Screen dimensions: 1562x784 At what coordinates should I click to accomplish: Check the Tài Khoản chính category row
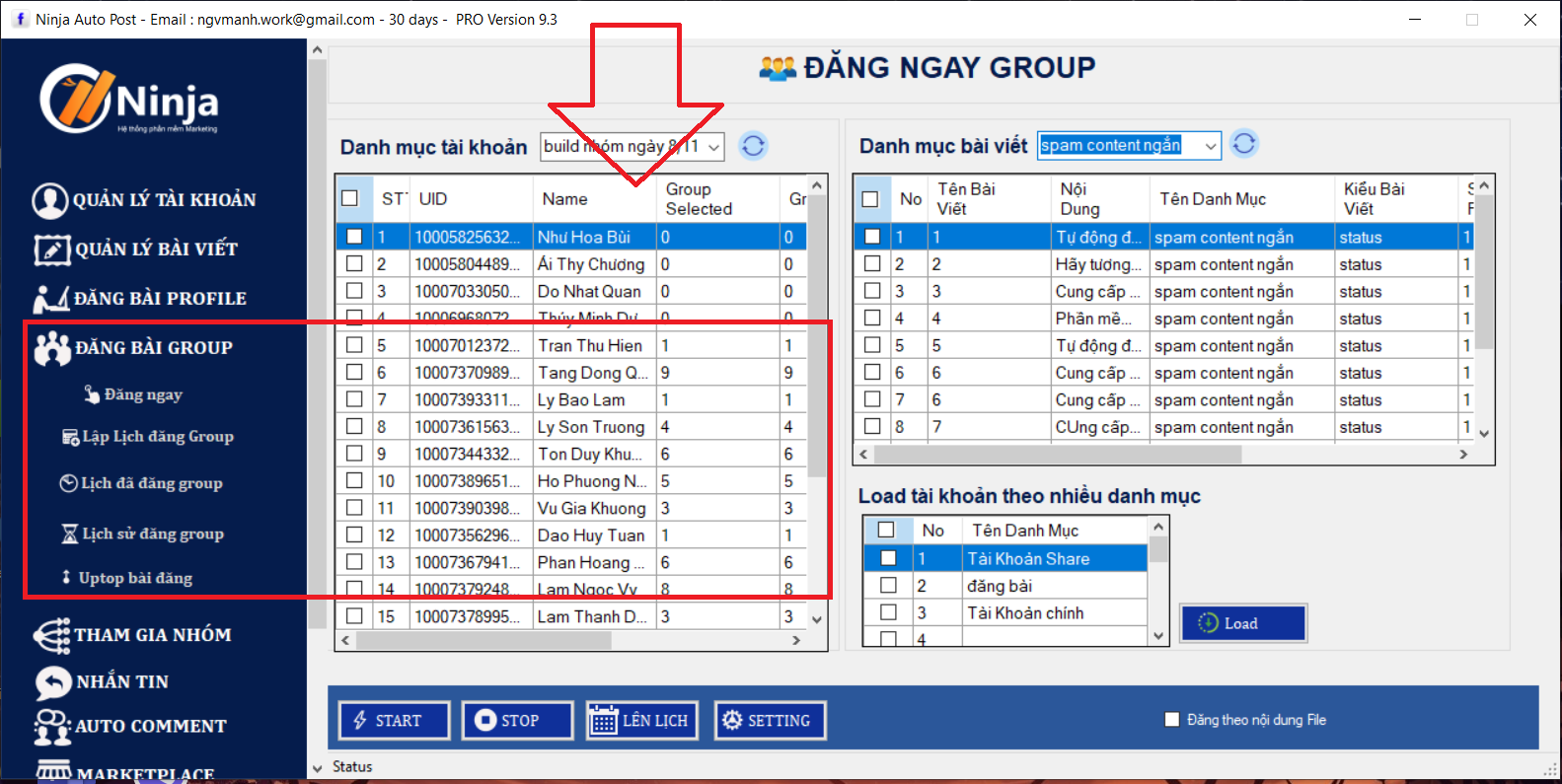(x=888, y=612)
